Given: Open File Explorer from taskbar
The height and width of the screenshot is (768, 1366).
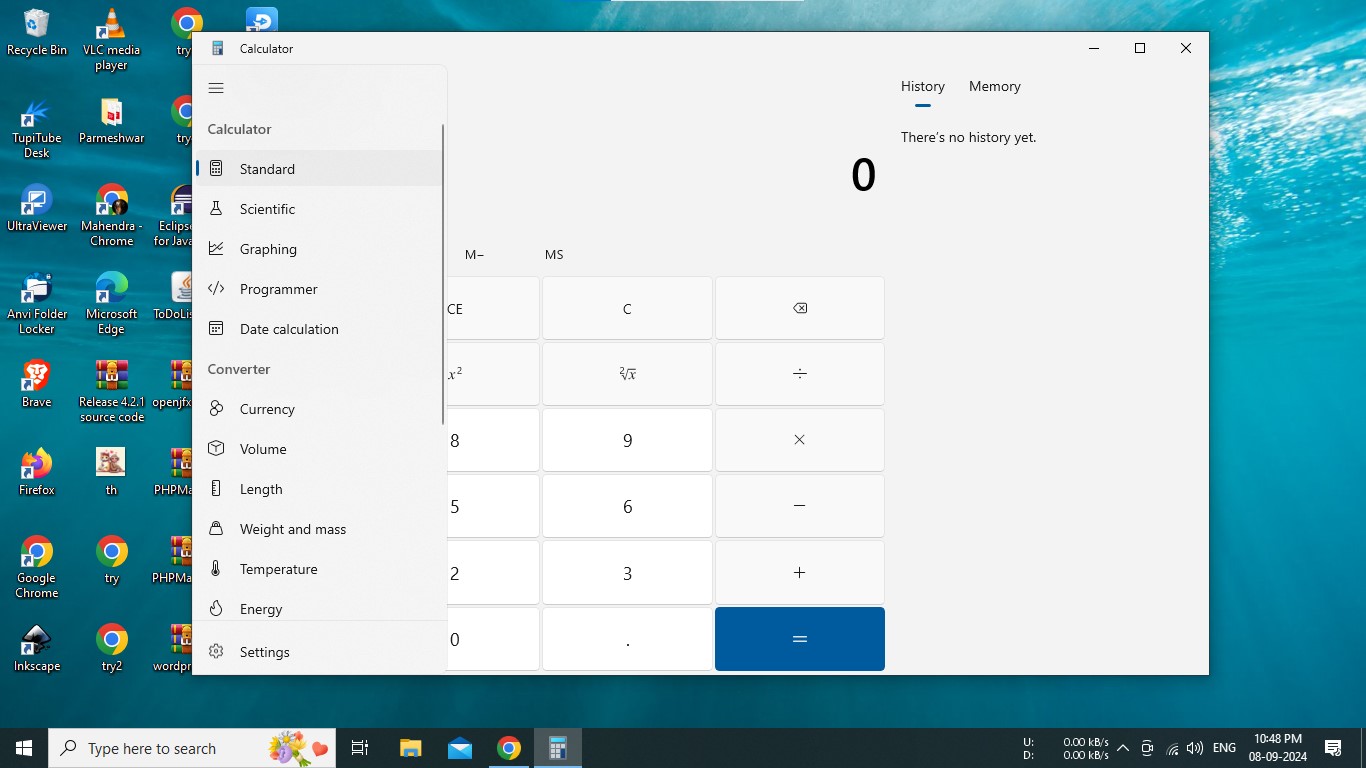Looking at the screenshot, I should [x=410, y=748].
